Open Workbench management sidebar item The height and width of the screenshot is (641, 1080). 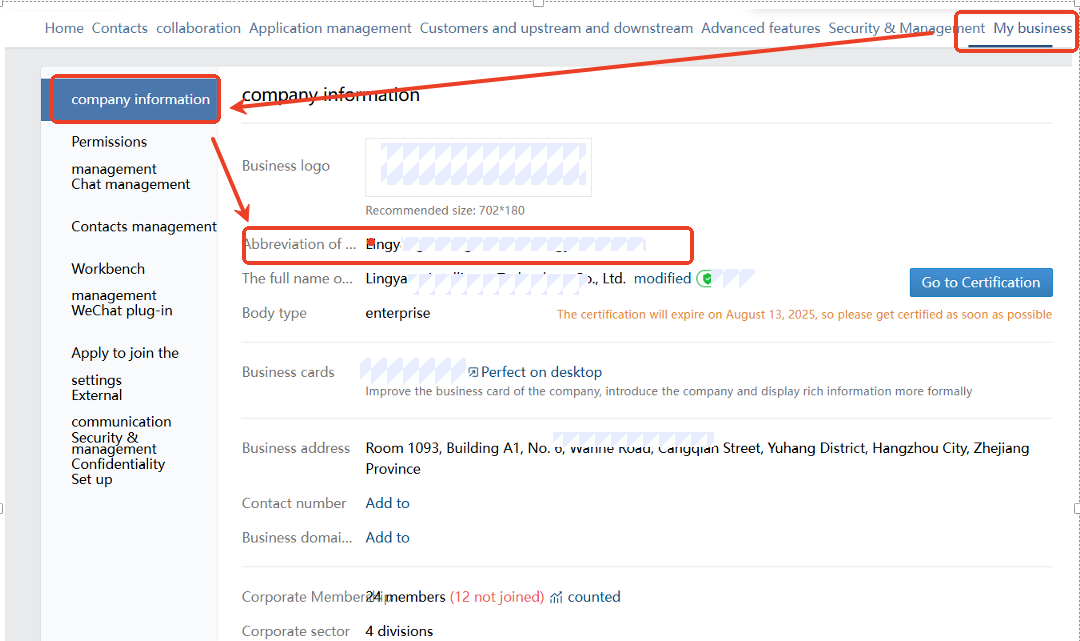(x=114, y=282)
